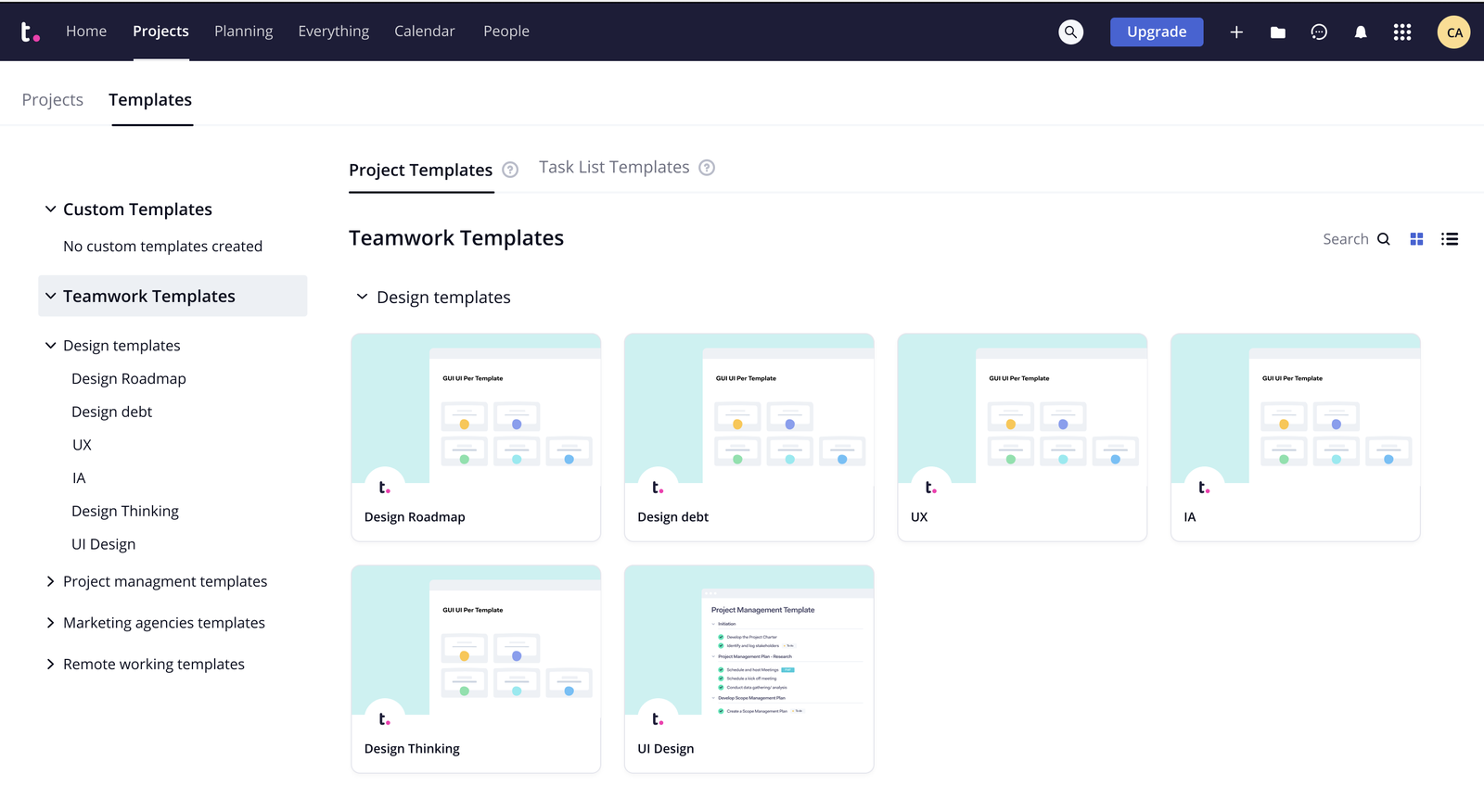
Task: Open the folder icon in top bar
Action: [1278, 32]
